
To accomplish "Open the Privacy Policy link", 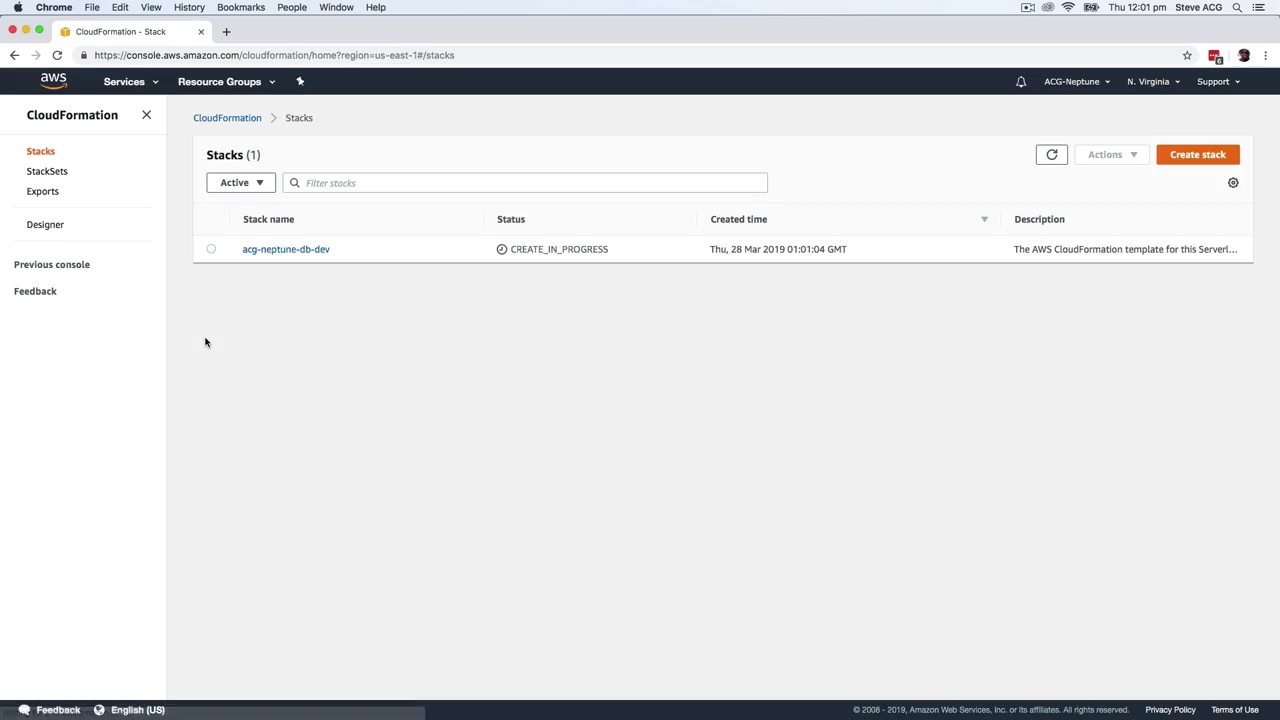I will (x=1170, y=710).
